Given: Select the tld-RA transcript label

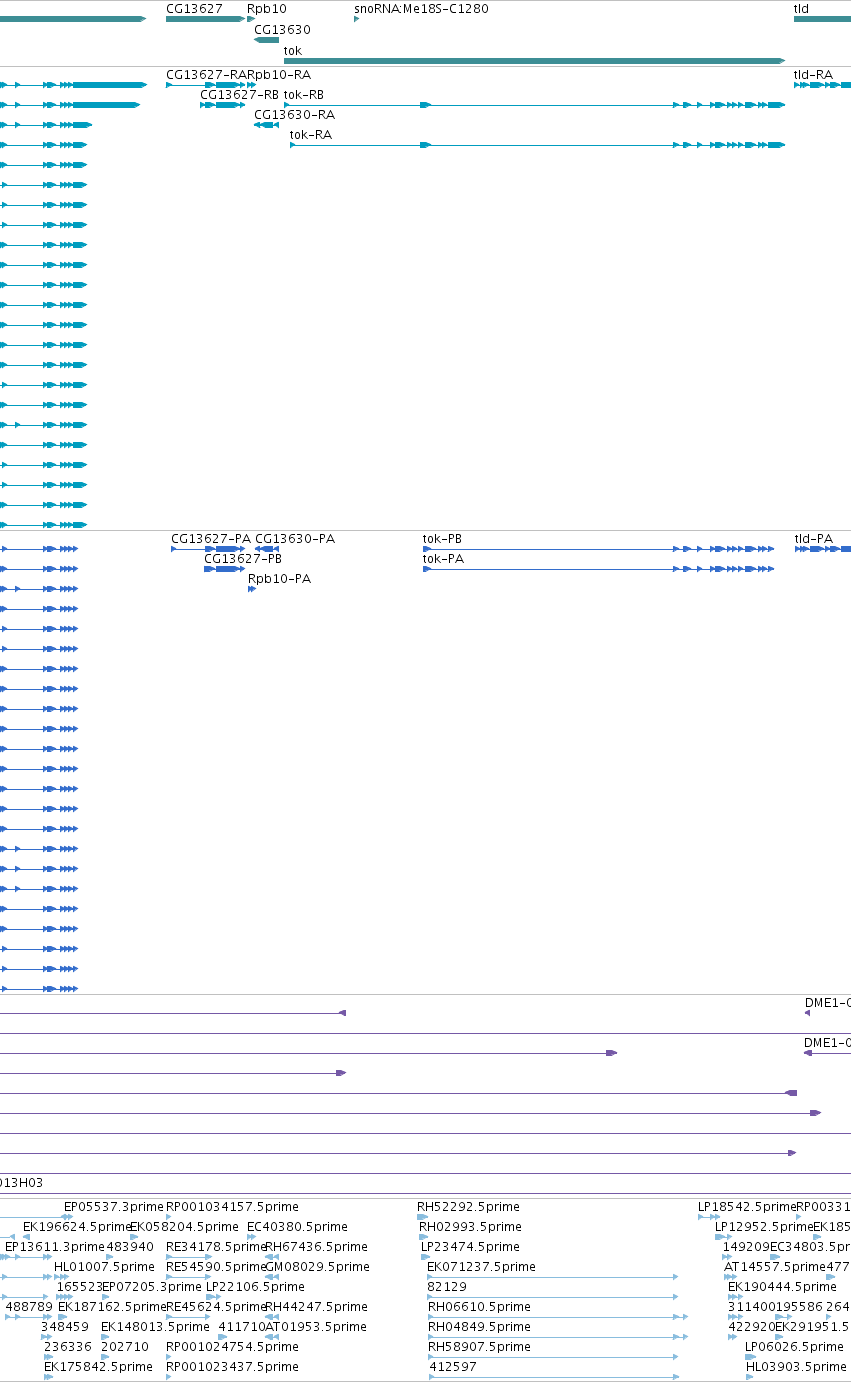Looking at the screenshot, I should click(x=813, y=74).
